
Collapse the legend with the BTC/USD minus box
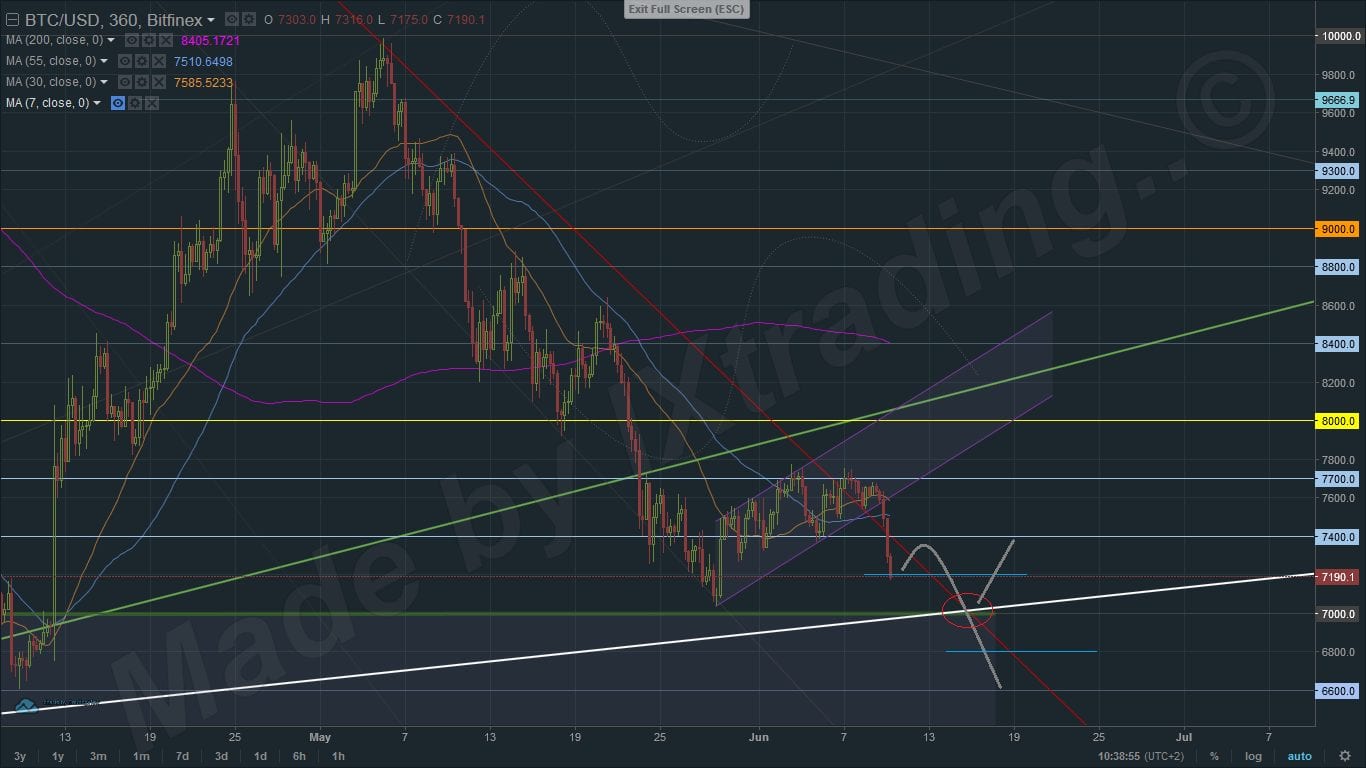[11, 20]
